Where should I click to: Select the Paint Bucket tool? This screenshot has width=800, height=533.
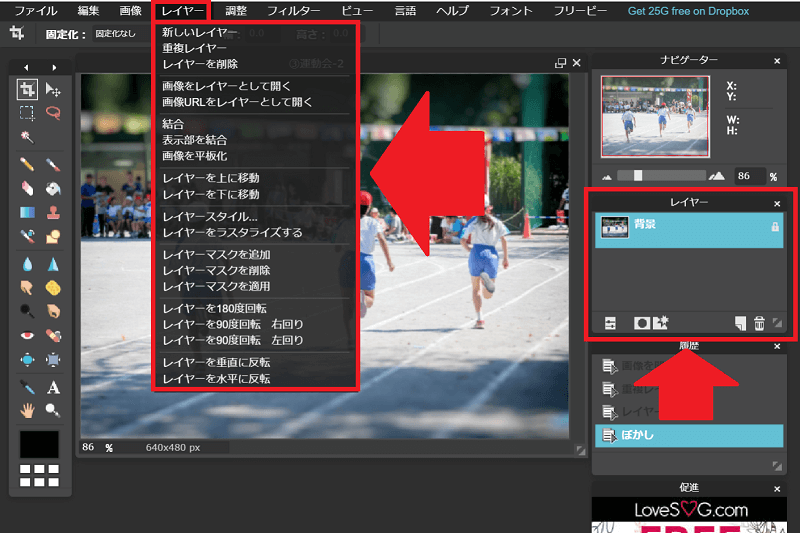(53, 188)
